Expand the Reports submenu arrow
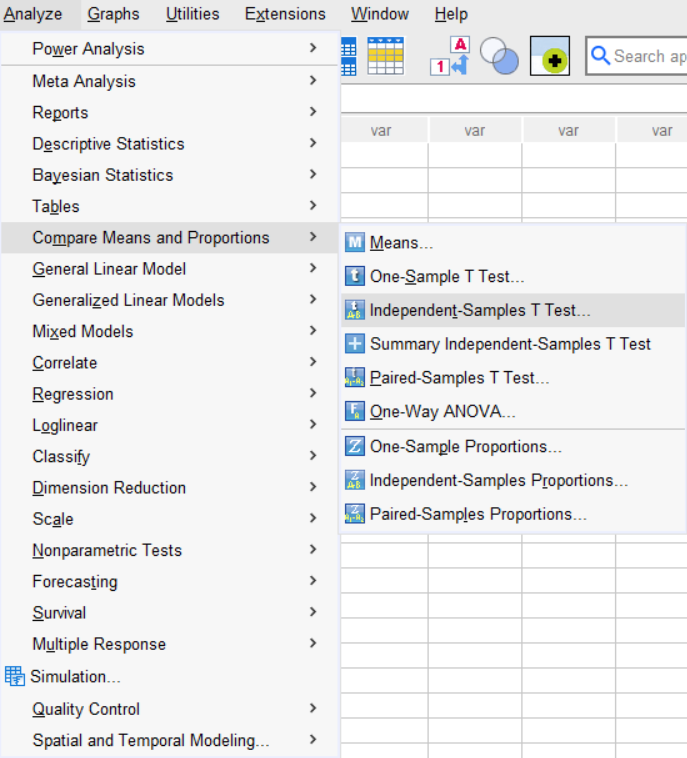687x758 pixels. click(x=313, y=112)
